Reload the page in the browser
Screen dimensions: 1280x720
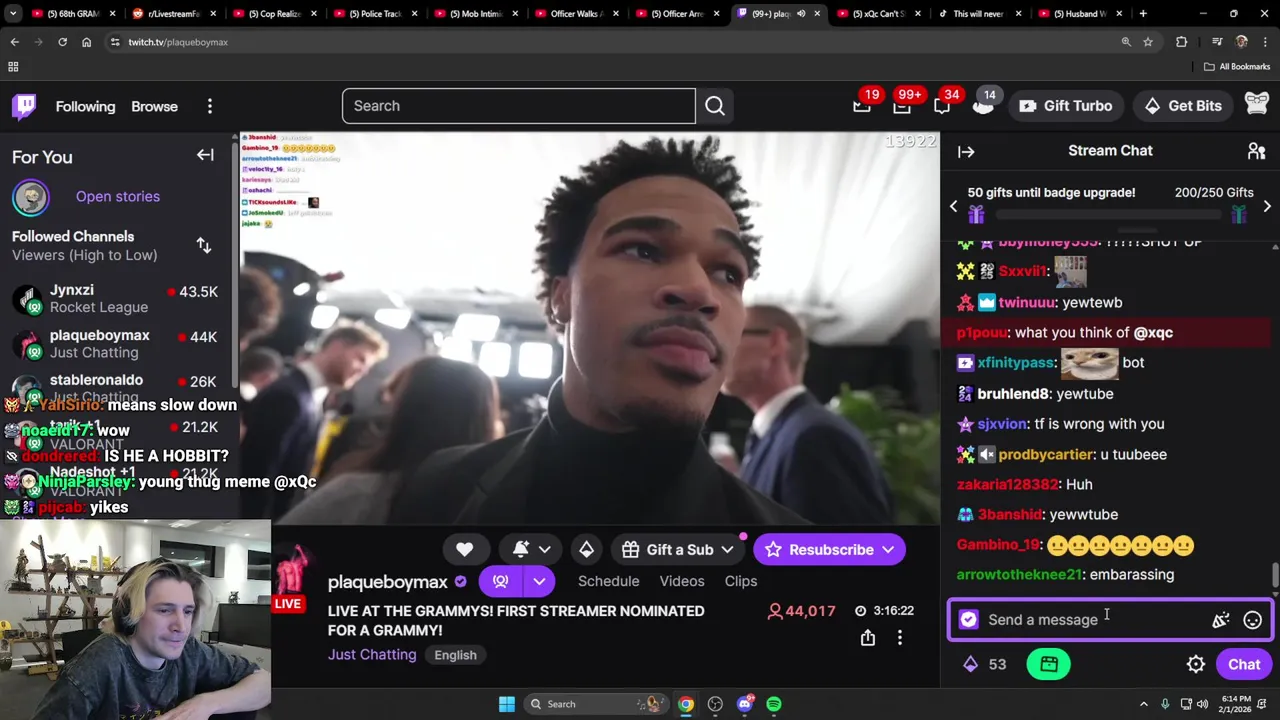pyautogui.click(x=62, y=42)
